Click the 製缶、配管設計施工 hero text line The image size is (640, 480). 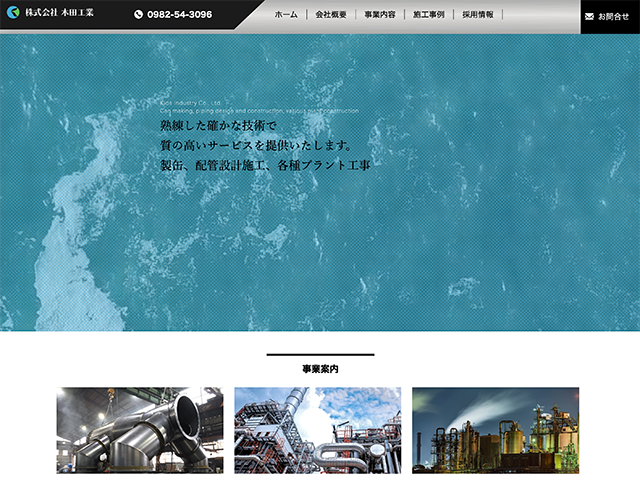[x=265, y=166]
